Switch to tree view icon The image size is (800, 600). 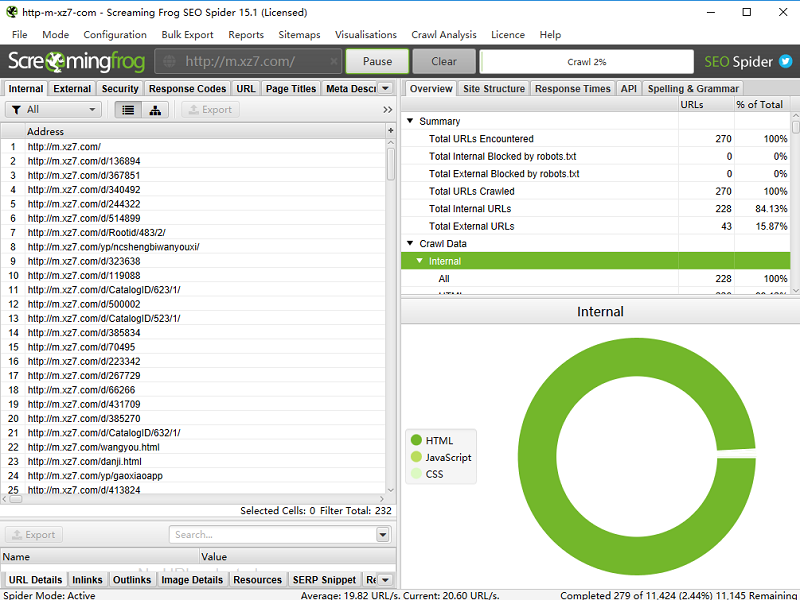click(x=155, y=110)
